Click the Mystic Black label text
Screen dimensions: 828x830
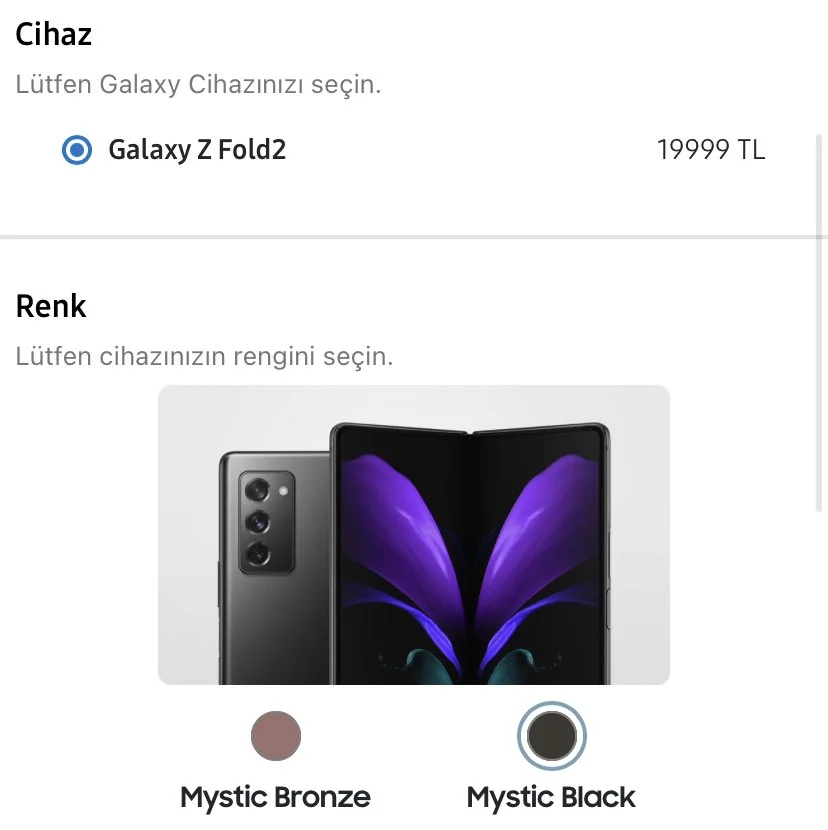point(551,797)
